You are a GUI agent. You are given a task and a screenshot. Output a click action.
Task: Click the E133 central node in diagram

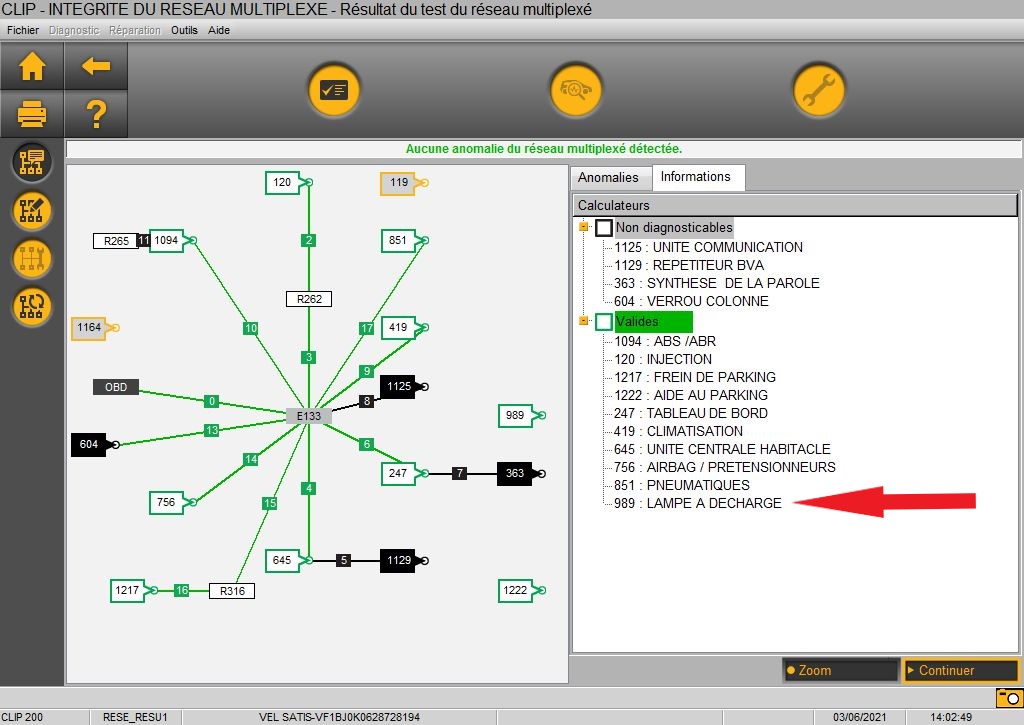[307, 416]
